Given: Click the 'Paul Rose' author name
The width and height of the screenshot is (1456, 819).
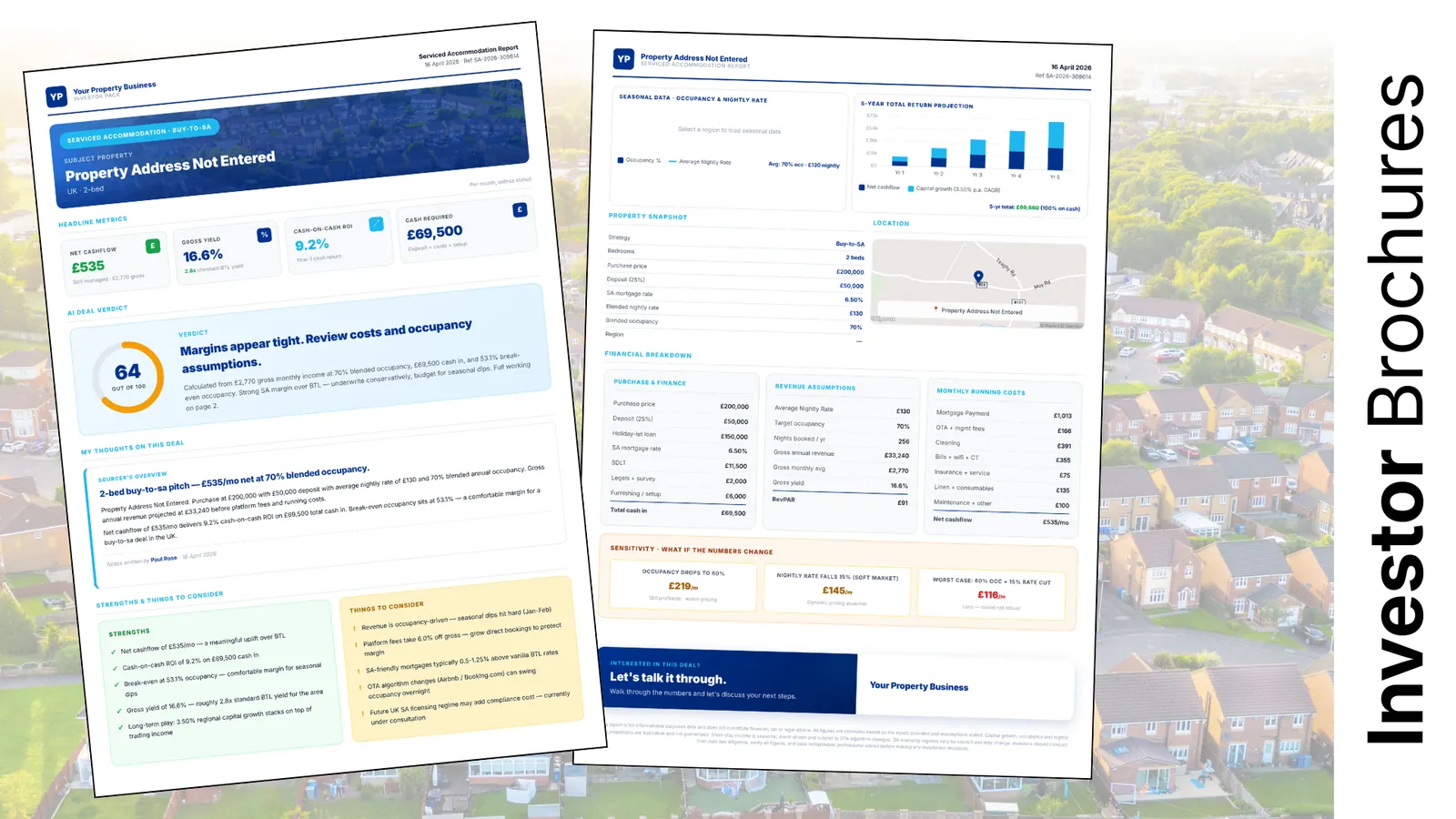Looking at the screenshot, I should [x=164, y=559].
